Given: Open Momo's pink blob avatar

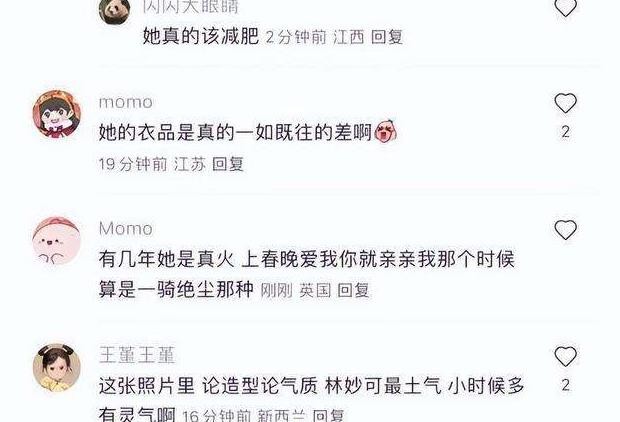Looking at the screenshot, I should click(57, 240).
